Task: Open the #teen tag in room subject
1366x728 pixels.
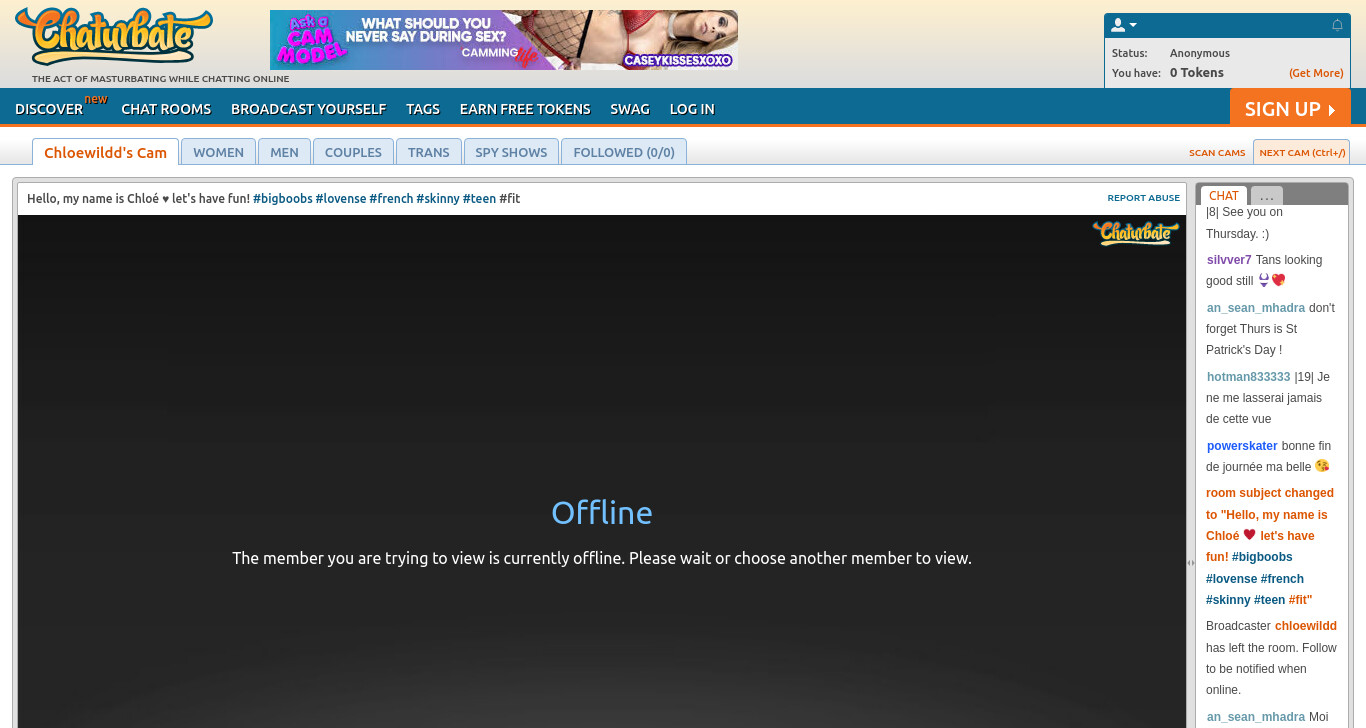Action: click(x=479, y=199)
